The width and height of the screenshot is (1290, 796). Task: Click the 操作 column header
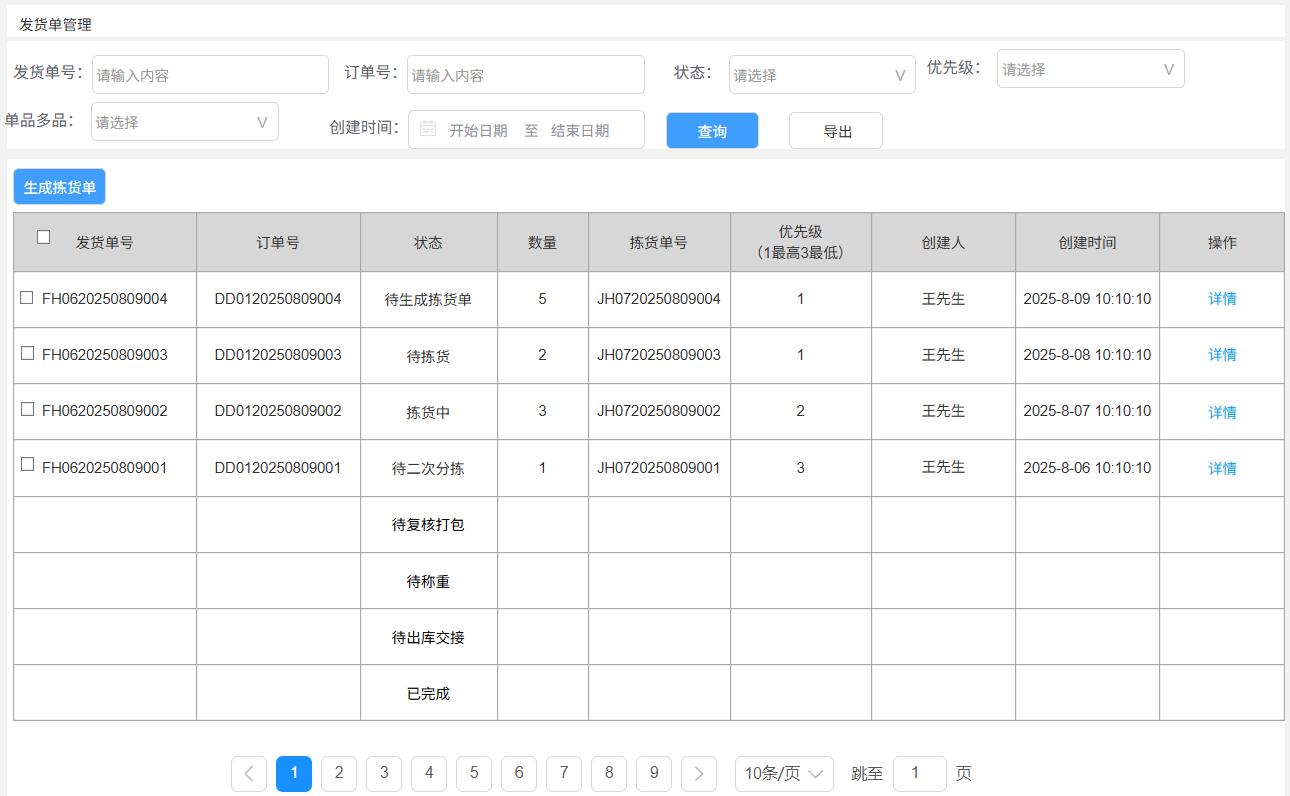tap(1222, 242)
